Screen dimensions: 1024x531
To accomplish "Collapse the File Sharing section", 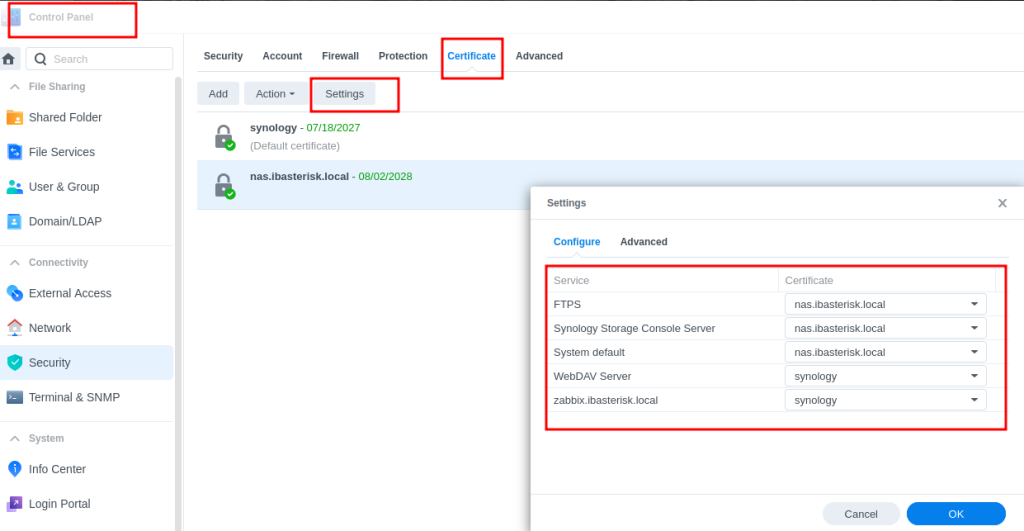I will pos(15,87).
